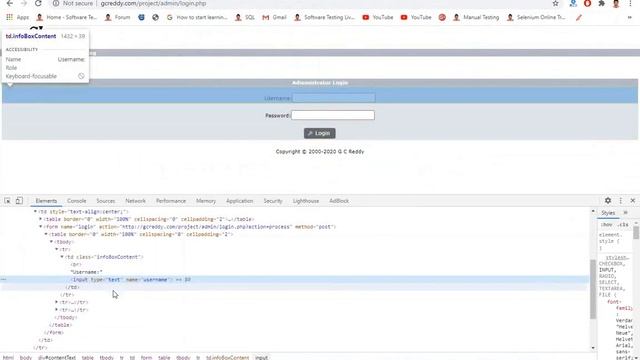Open the Forum bookmark
The image size is (640, 360).
click(117, 17)
